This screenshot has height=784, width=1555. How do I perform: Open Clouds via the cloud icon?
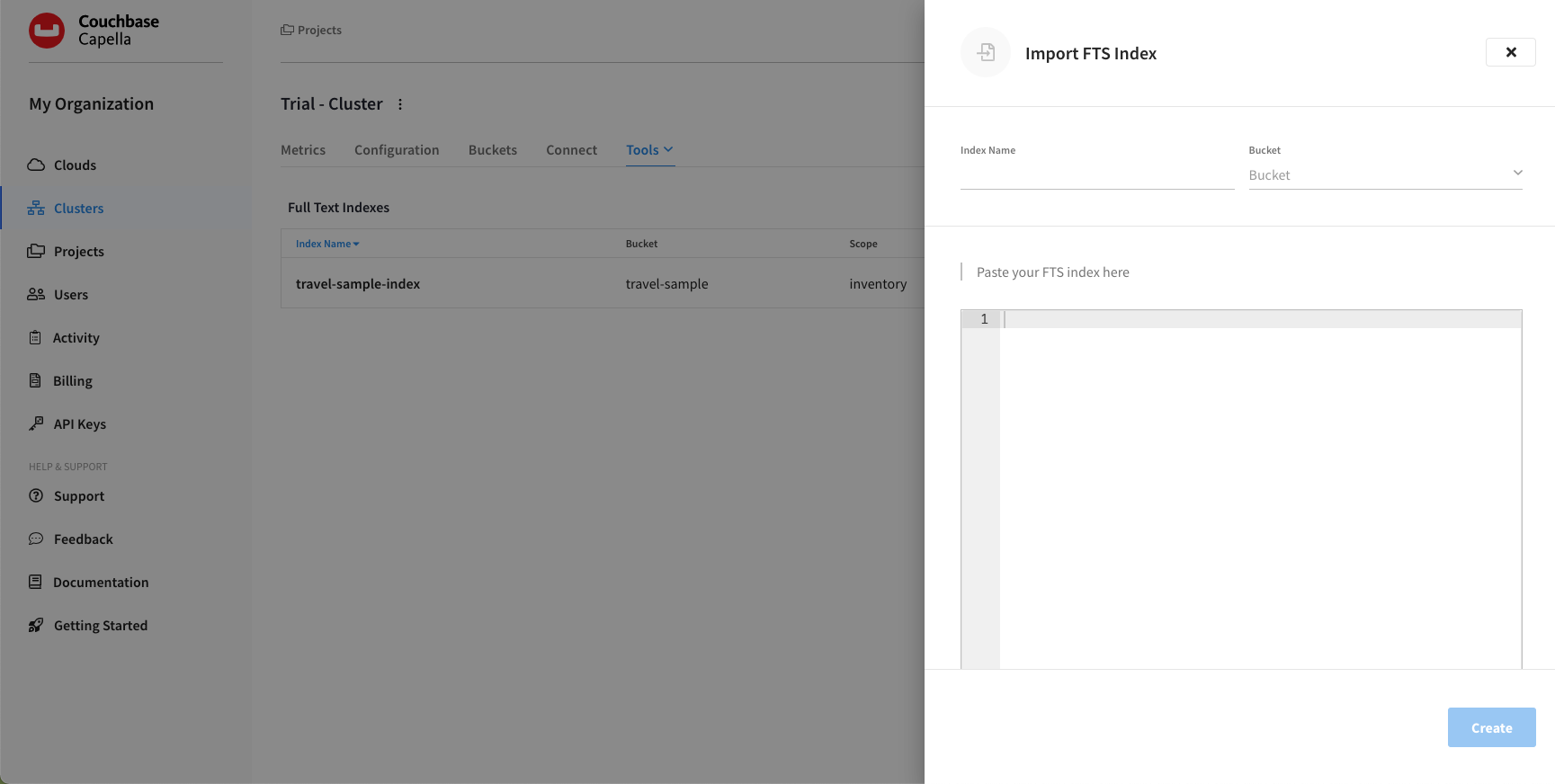tap(36, 165)
